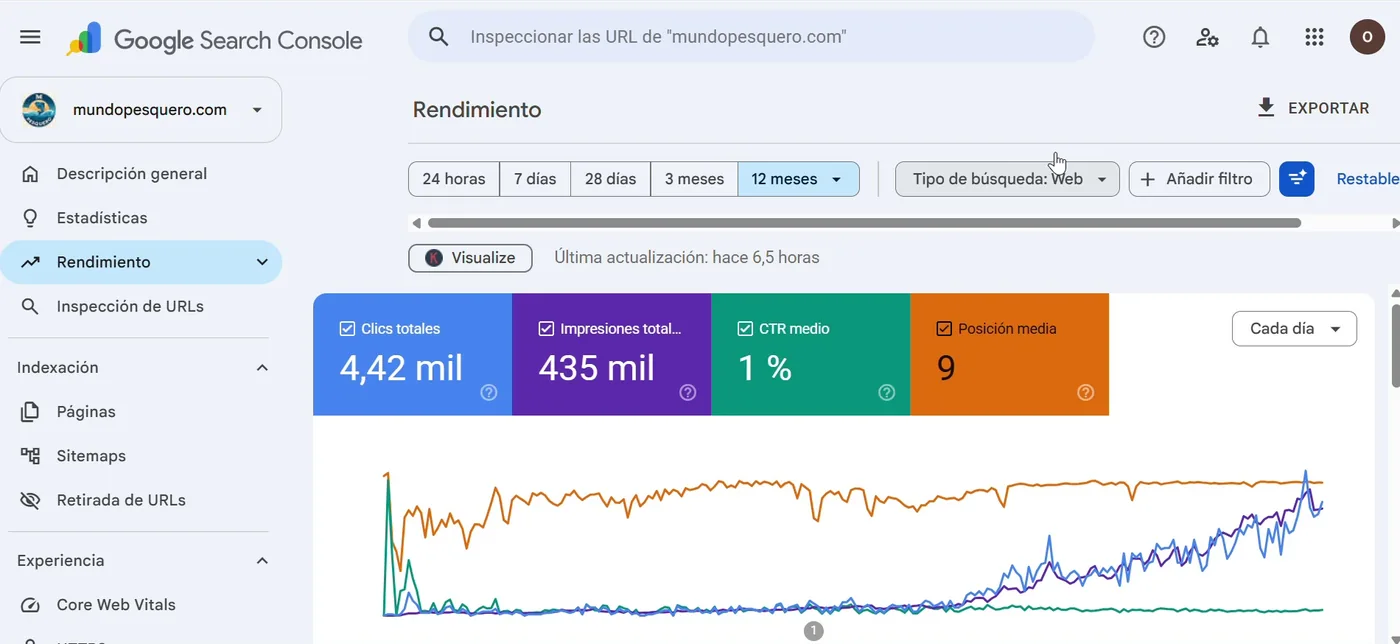The image size is (1400, 644).
Task: Click the Visualize button
Action: pyautogui.click(x=470, y=258)
